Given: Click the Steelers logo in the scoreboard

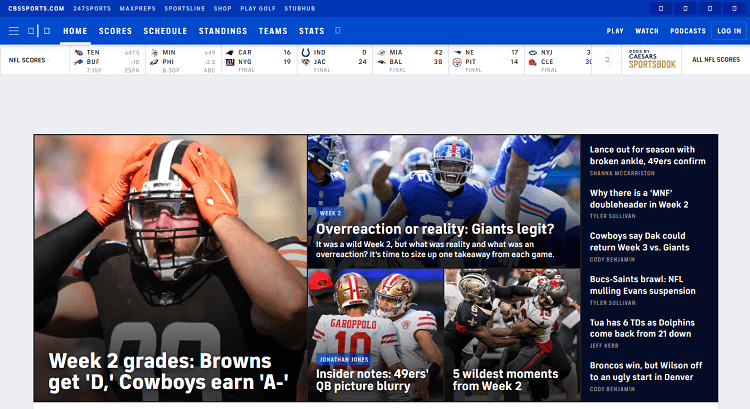Looking at the screenshot, I should click(x=457, y=61).
